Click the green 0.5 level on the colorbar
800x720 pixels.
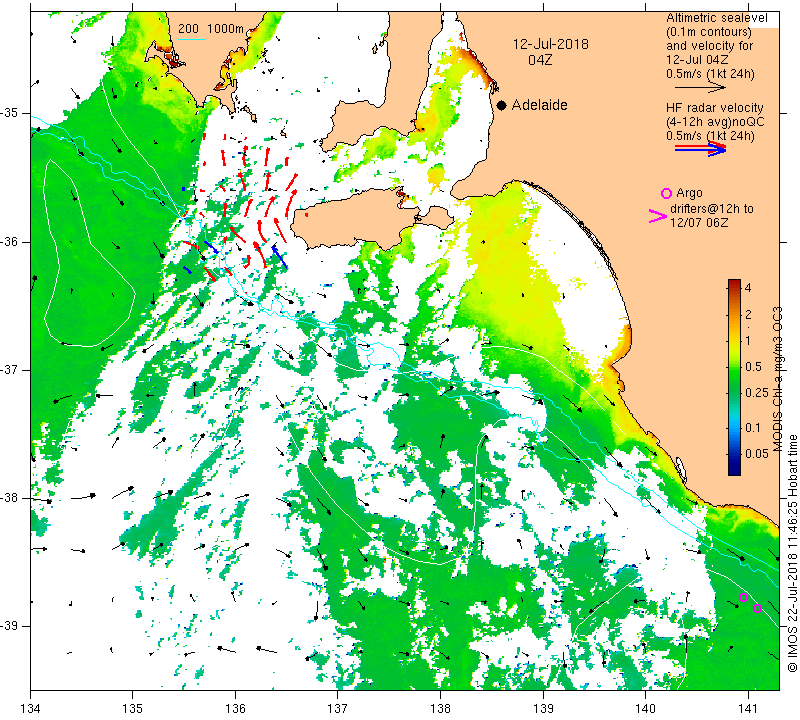pyautogui.click(x=734, y=366)
